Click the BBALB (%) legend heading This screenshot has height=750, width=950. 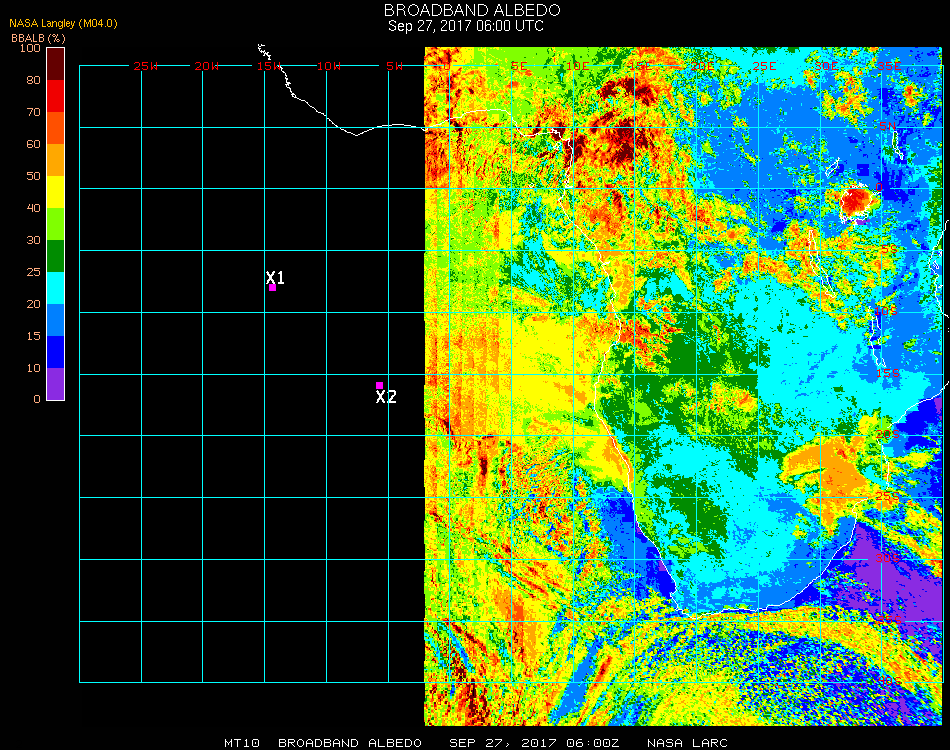pos(37,37)
